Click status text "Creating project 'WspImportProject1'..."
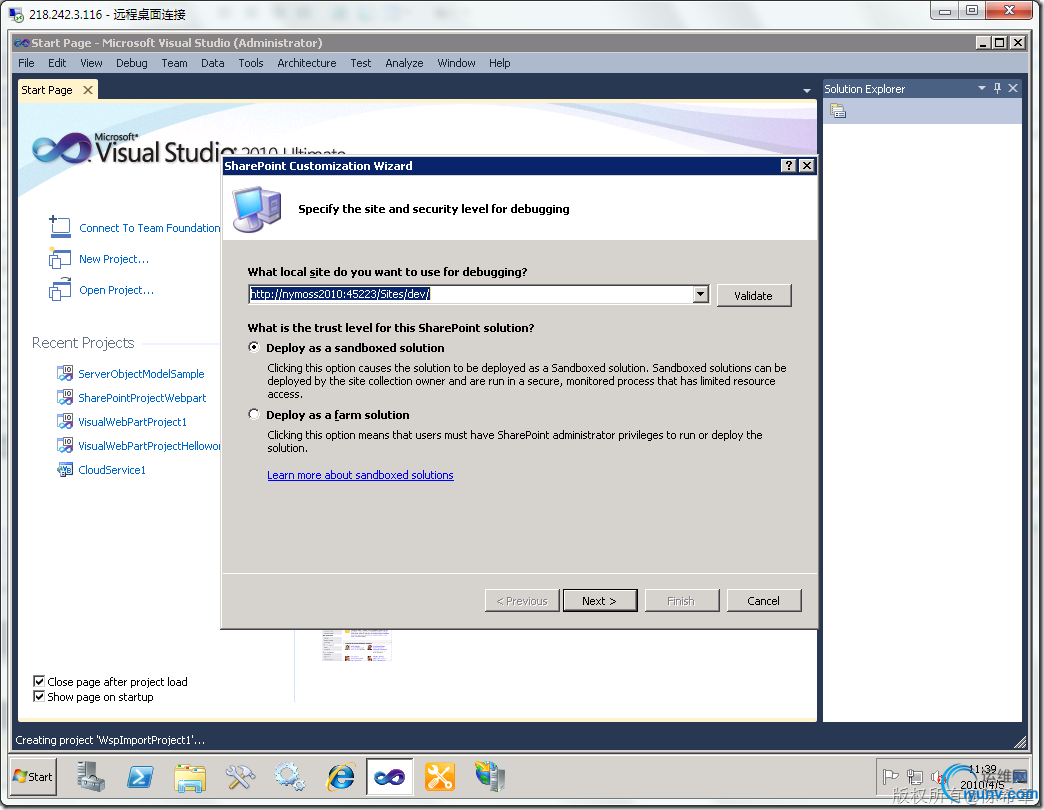Screen dimensions: 1044x810 (x=110, y=739)
